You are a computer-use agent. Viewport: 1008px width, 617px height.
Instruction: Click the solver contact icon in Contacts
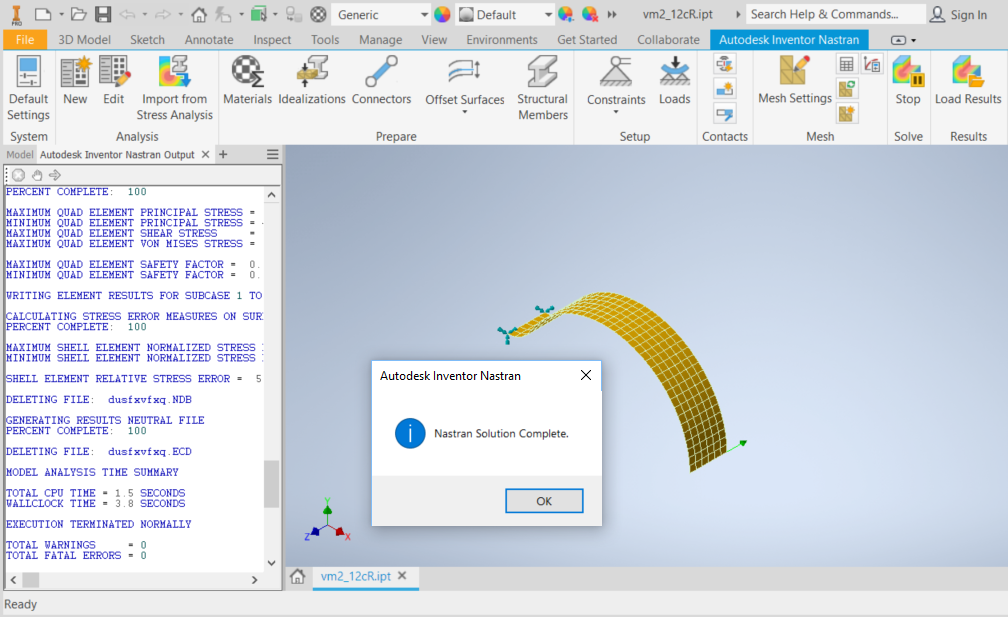click(x=724, y=114)
